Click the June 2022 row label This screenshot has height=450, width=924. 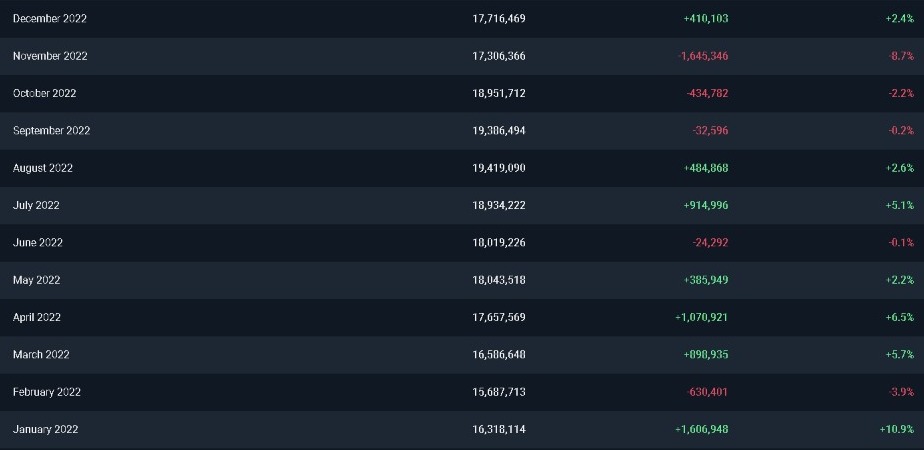coord(37,243)
